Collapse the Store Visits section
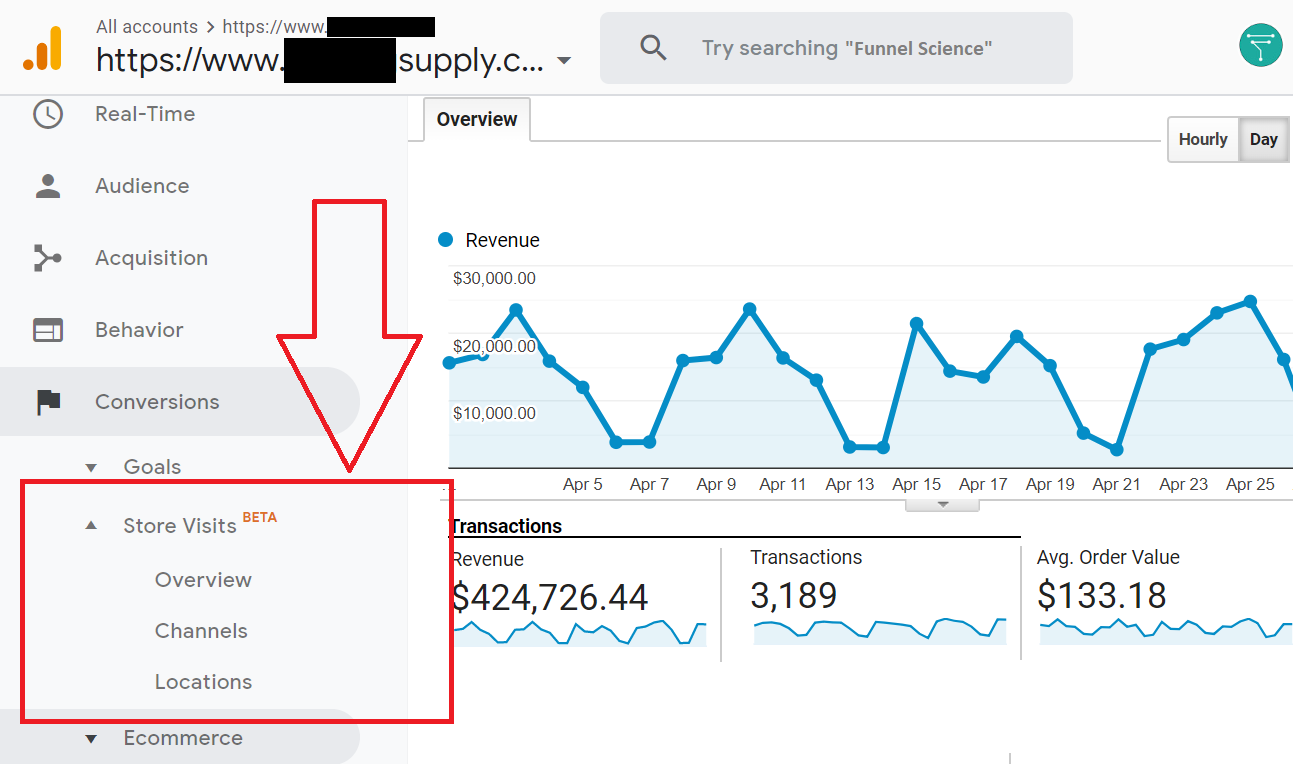Screen dimensions: 1293x764 [90, 525]
